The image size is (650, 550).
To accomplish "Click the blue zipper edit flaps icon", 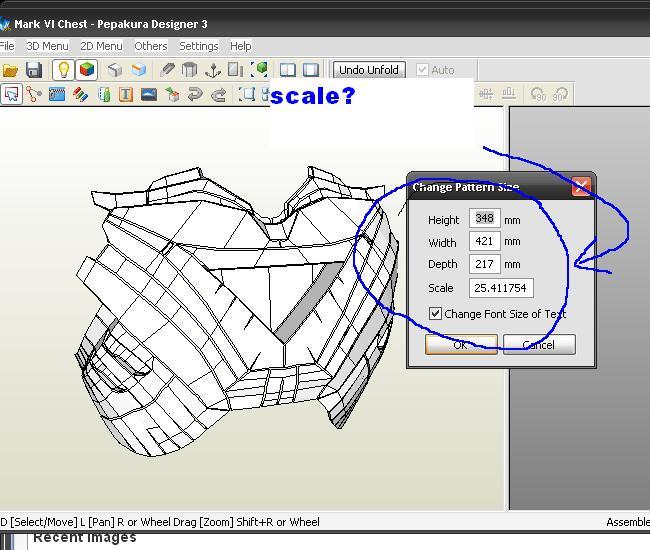I will [x=57, y=94].
